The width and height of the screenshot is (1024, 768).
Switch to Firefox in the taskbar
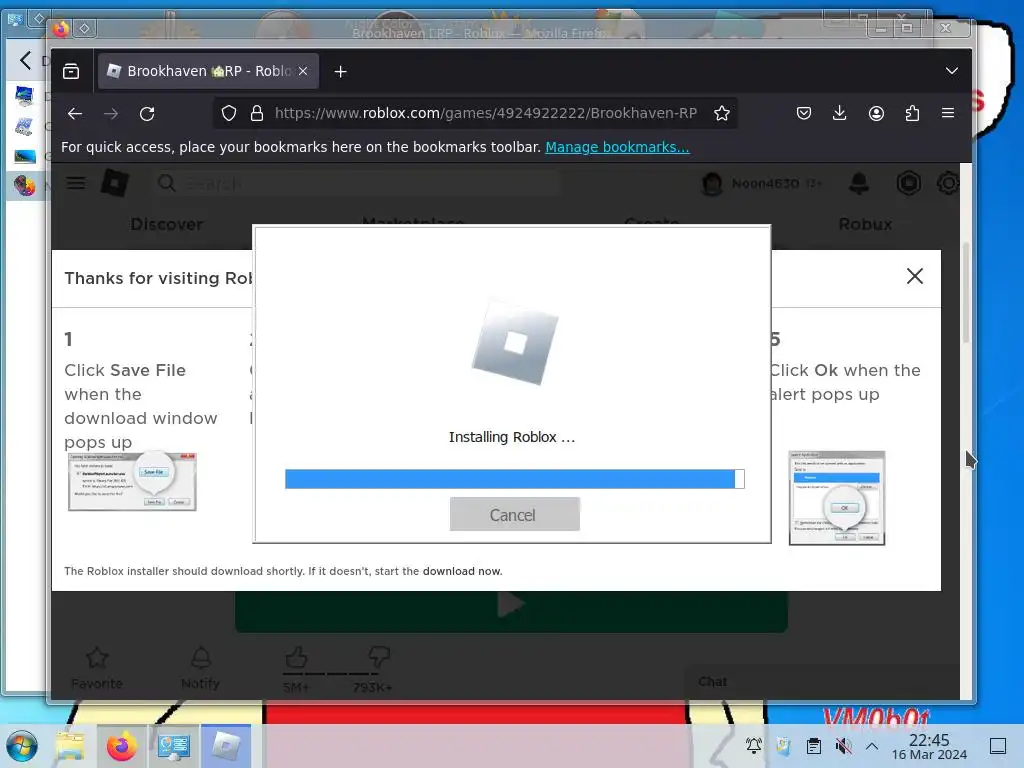122,746
